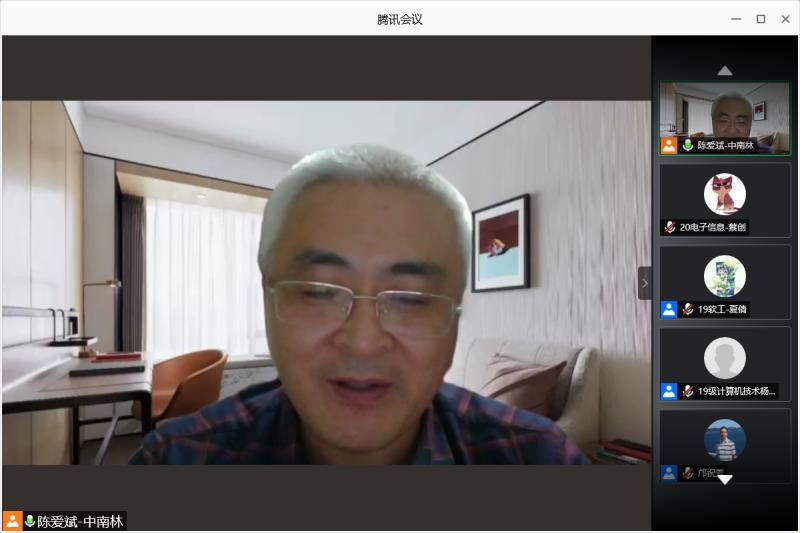
Task: Select the gray default avatar of 19级计算机技术杨
Action: (x=724, y=358)
